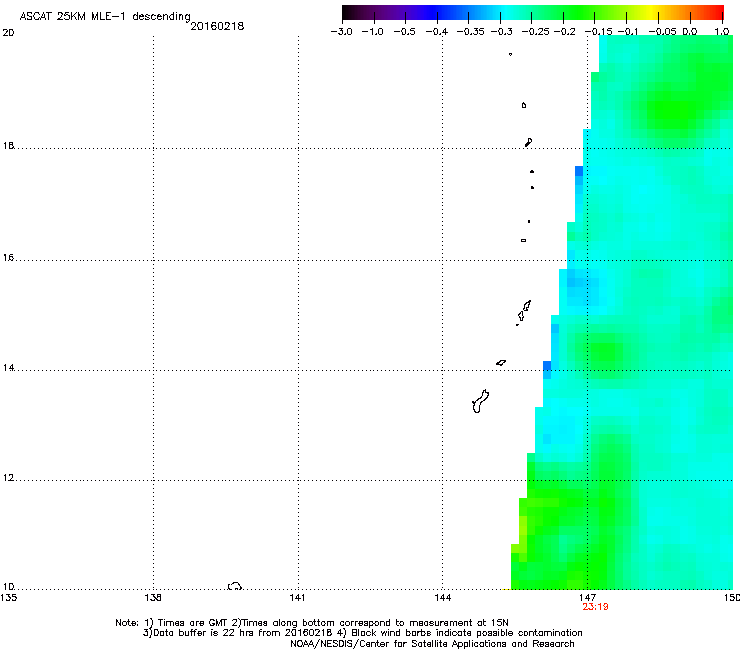Click the longitude label 141

[297, 598]
